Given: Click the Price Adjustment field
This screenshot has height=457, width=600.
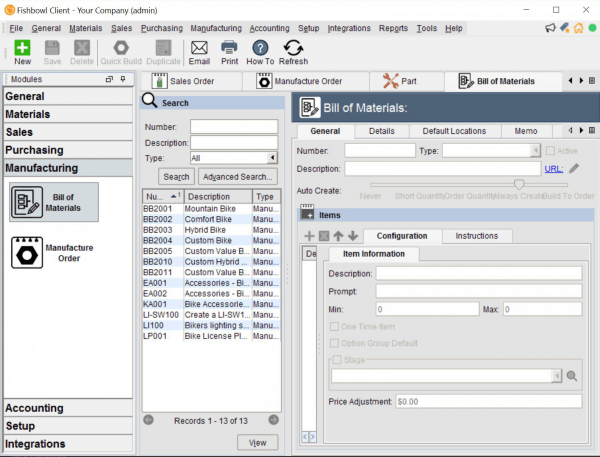Looking at the screenshot, I should [x=489, y=402].
